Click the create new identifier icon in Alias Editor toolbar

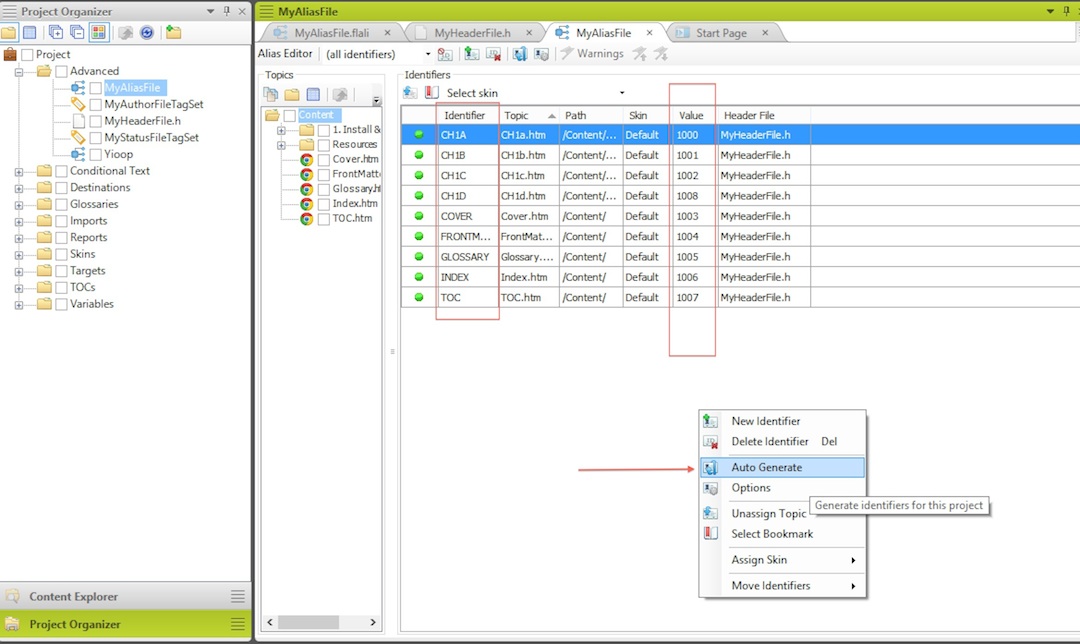470,53
